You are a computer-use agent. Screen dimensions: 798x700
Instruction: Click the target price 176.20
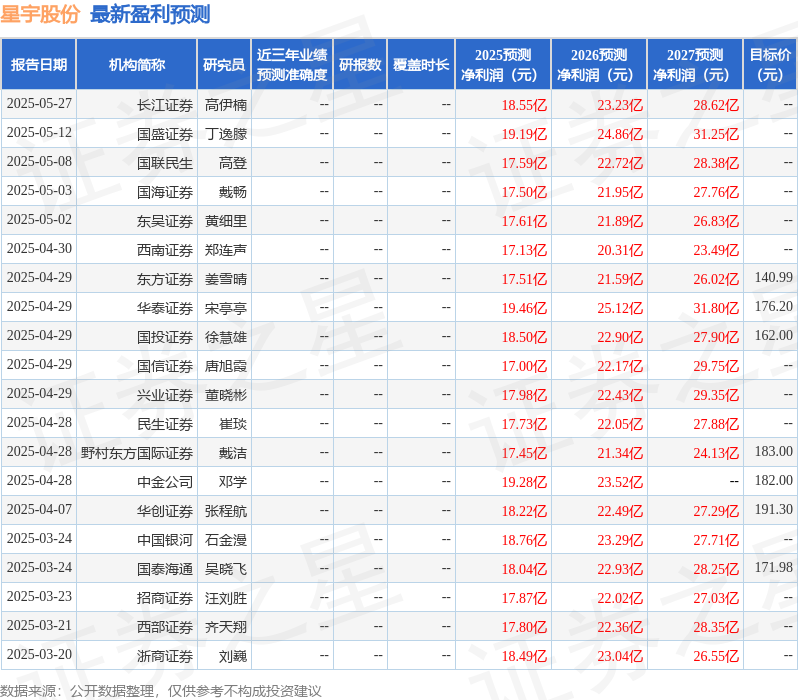click(774, 306)
